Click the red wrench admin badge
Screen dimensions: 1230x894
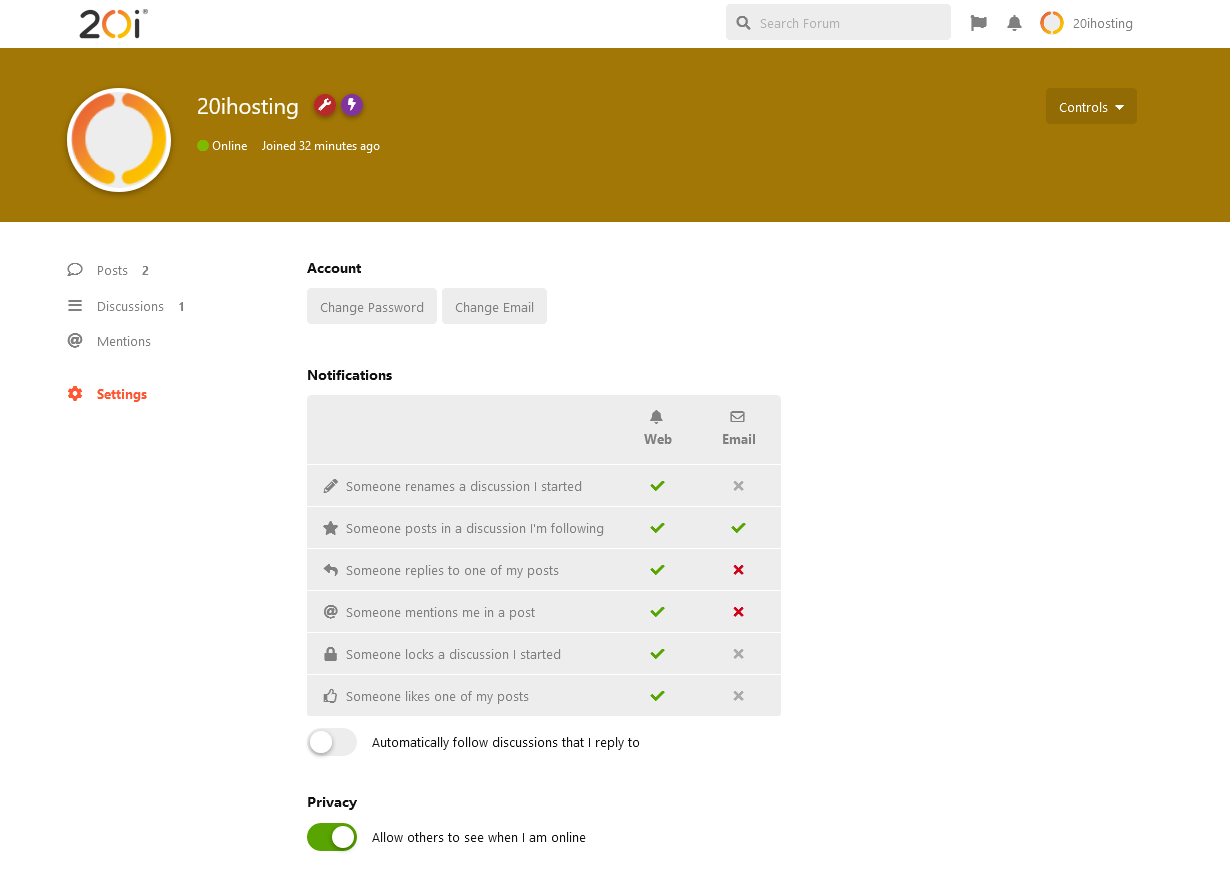[324, 105]
